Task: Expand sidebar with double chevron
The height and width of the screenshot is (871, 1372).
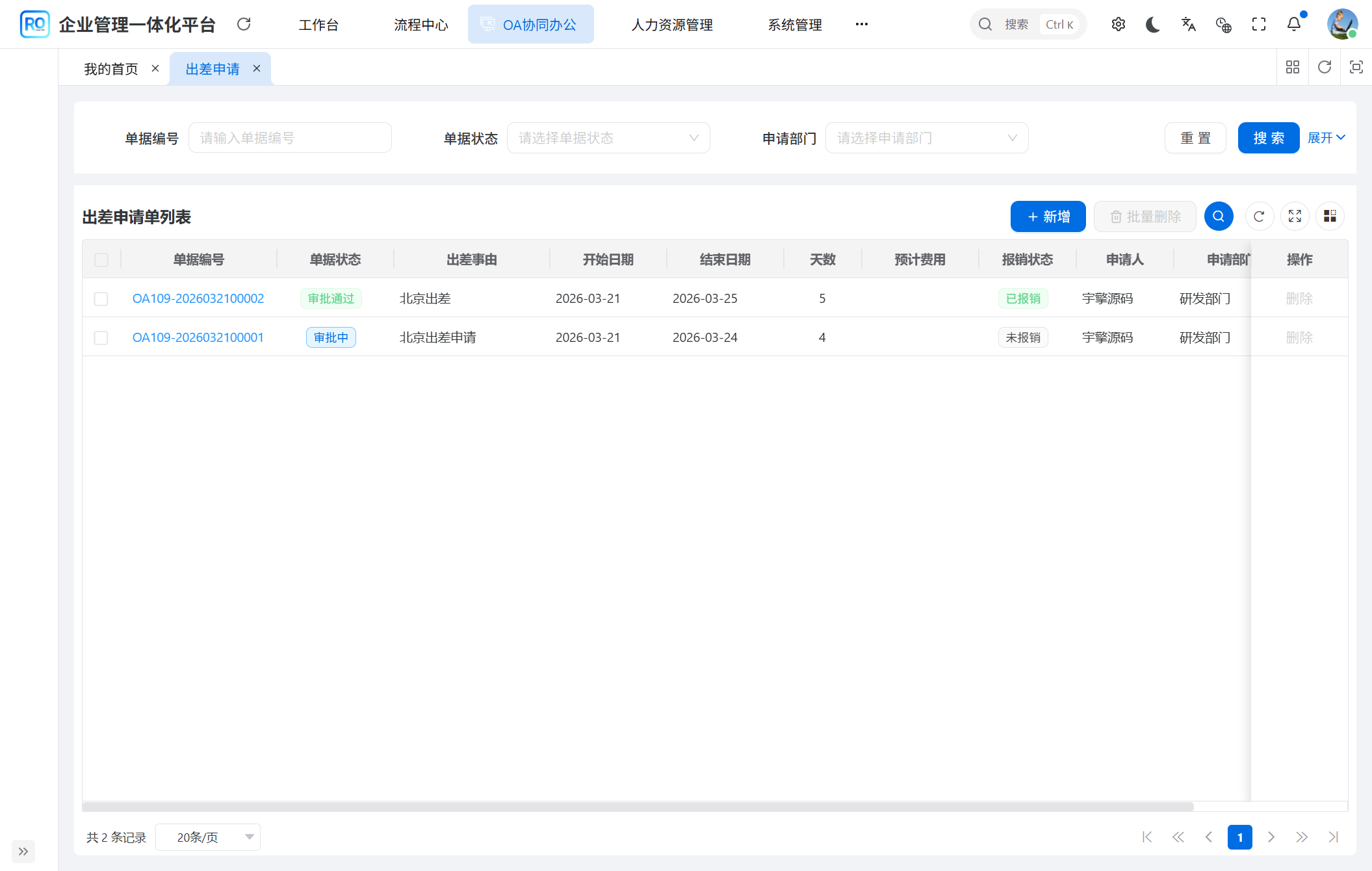Action: [x=23, y=851]
